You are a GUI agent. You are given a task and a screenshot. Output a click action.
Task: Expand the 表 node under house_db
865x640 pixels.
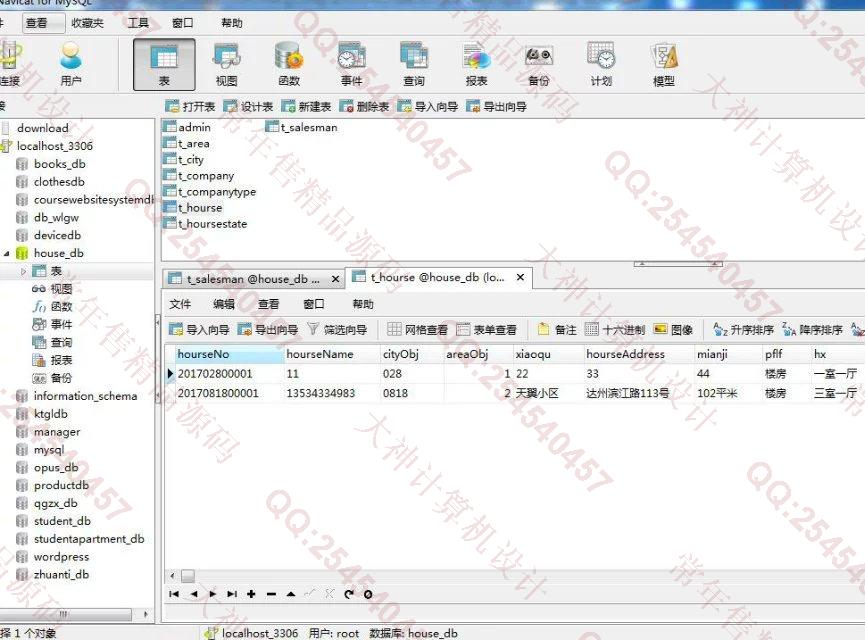click(23, 271)
